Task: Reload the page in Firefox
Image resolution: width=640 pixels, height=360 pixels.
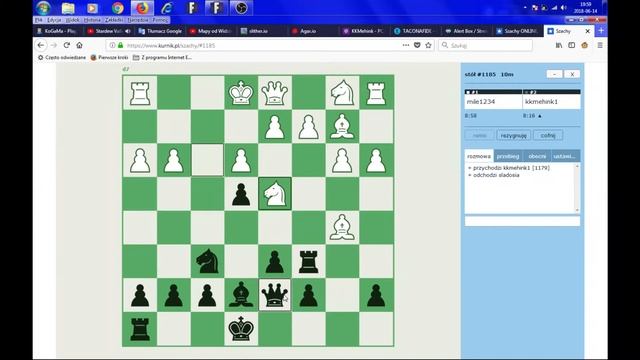Action: (67, 45)
